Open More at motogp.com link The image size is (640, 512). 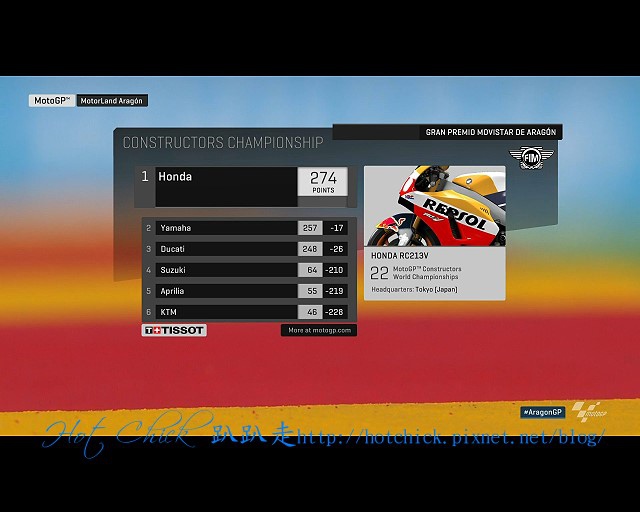[319, 330]
